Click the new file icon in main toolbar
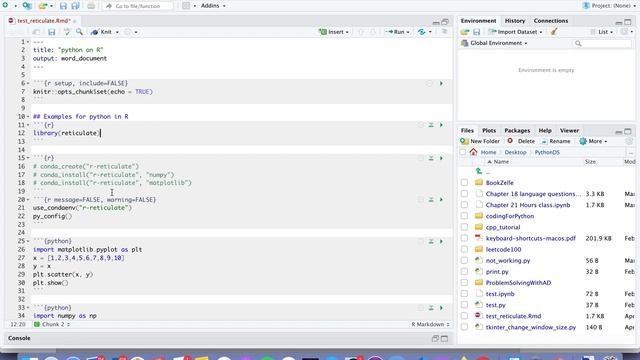Screen dimensions: 640x360 click(5, 6)
